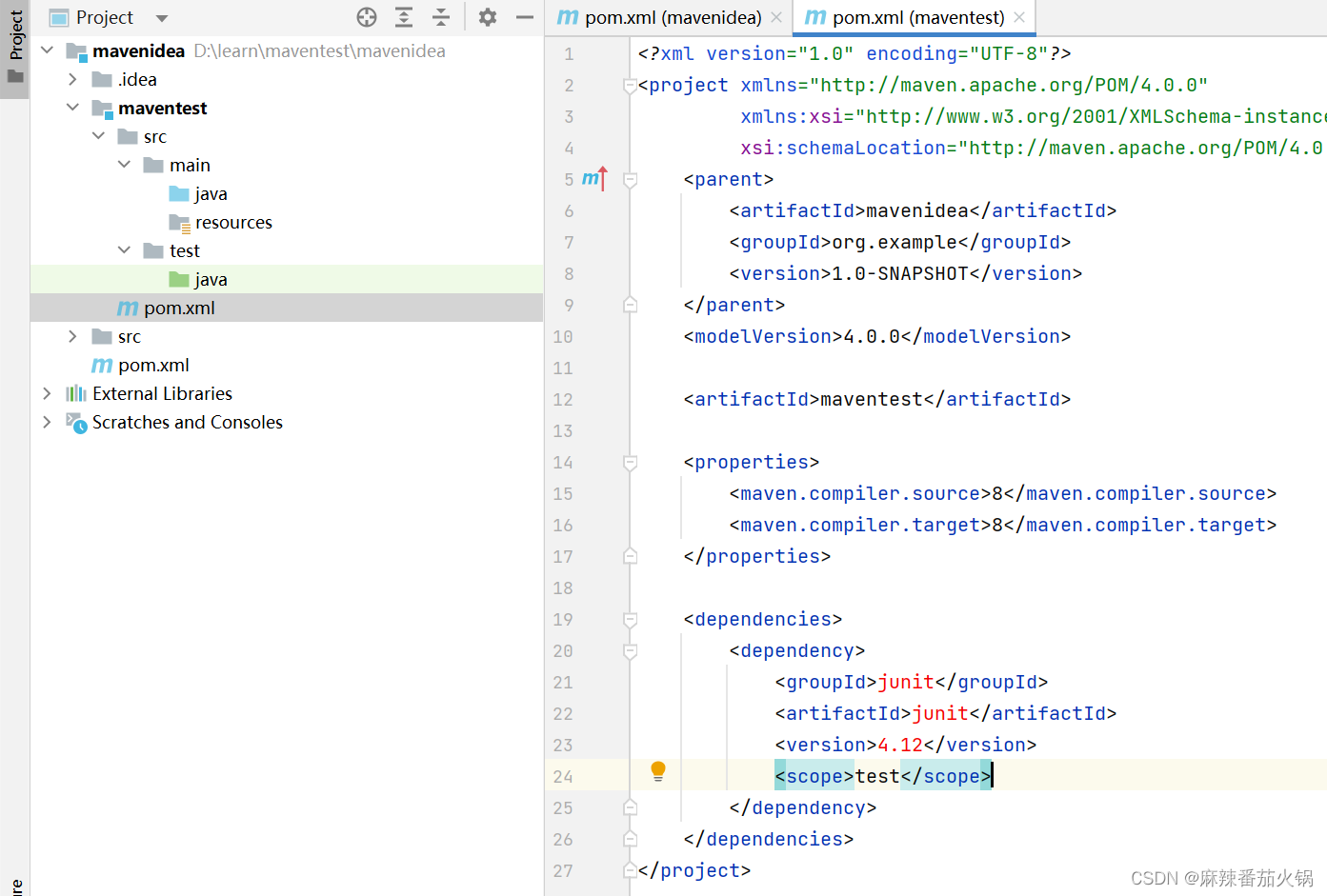Select the green java test folder
The height and width of the screenshot is (896, 1327).
click(x=179, y=279)
